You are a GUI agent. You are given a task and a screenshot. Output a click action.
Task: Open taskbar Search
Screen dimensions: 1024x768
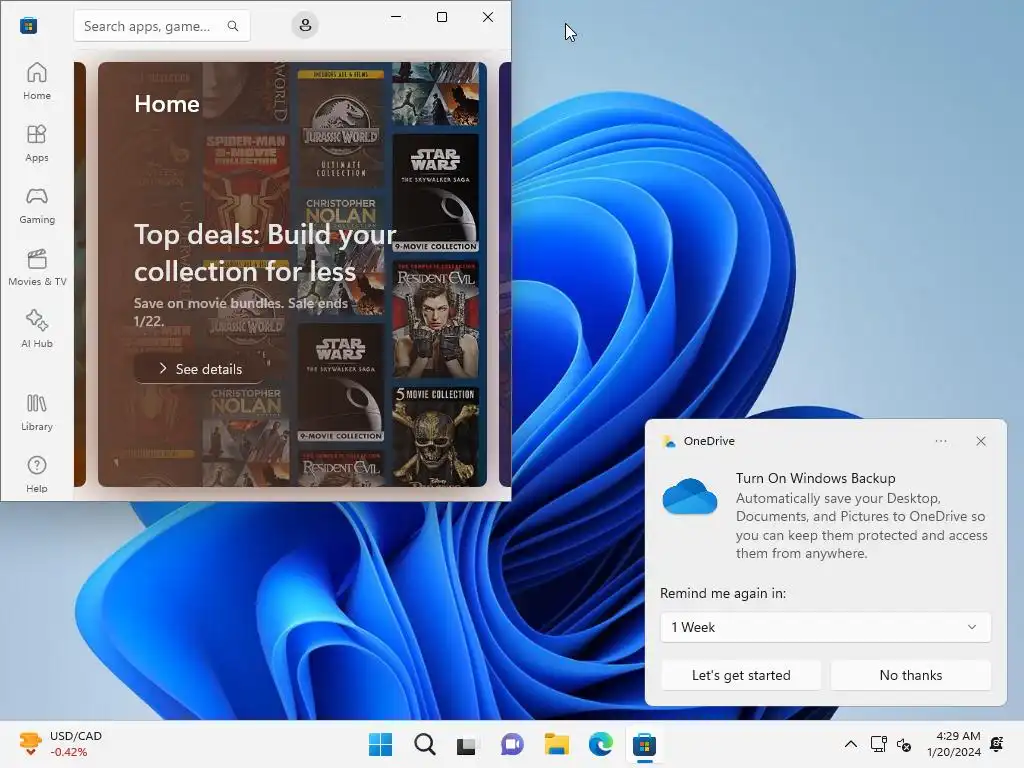[424, 744]
